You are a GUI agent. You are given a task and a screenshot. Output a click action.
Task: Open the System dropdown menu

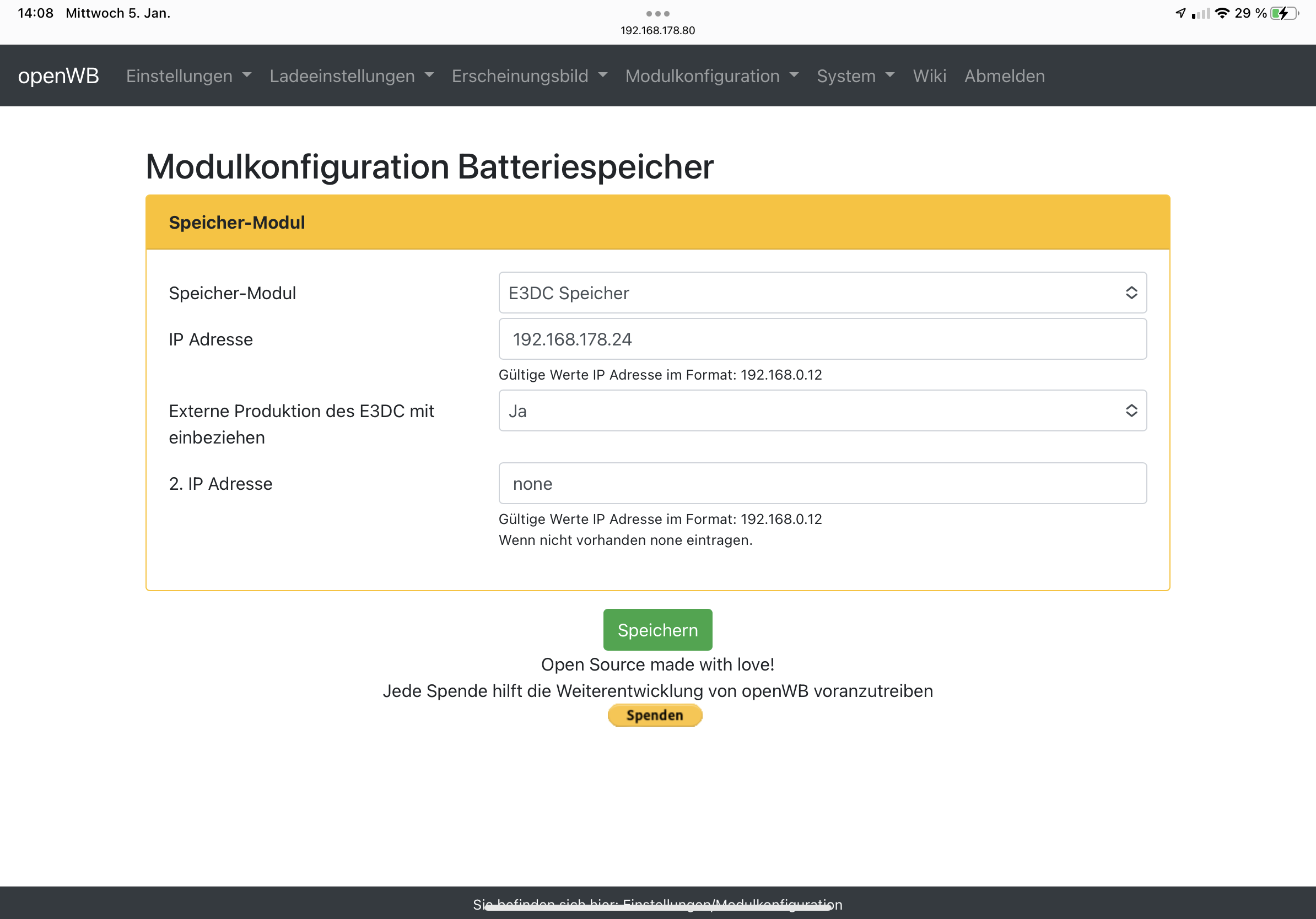(x=855, y=75)
